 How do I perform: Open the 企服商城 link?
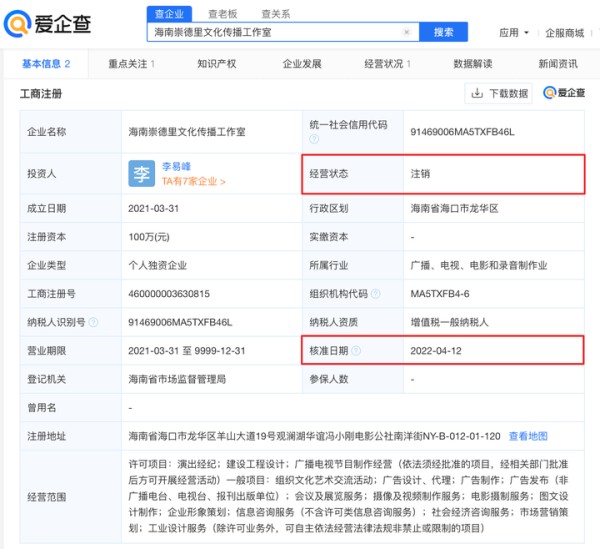tap(564, 33)
